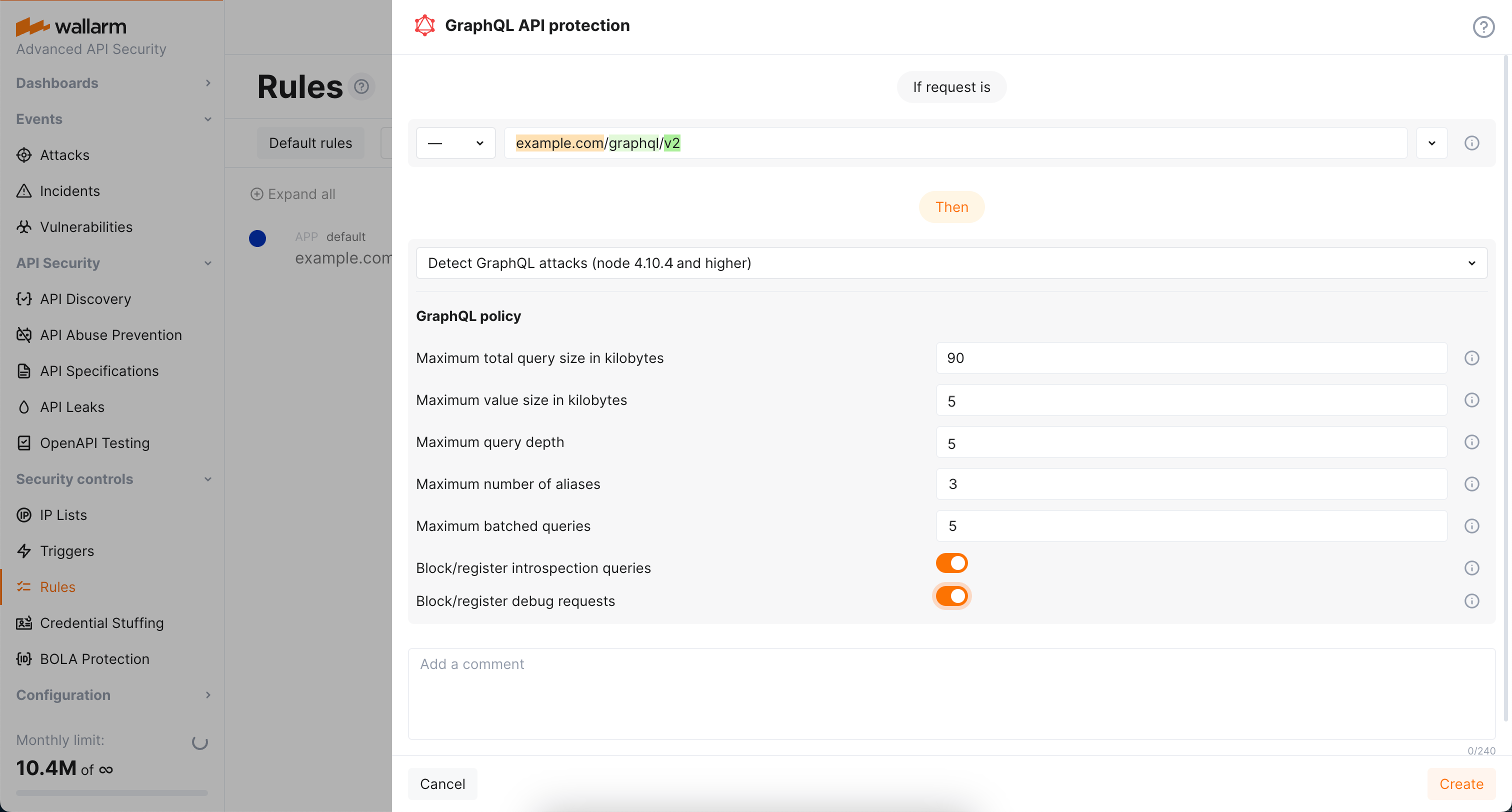The width and height of the screenshot is (1512, 812).
Task: Click the Create button
Action: (x=1461, y=784)
